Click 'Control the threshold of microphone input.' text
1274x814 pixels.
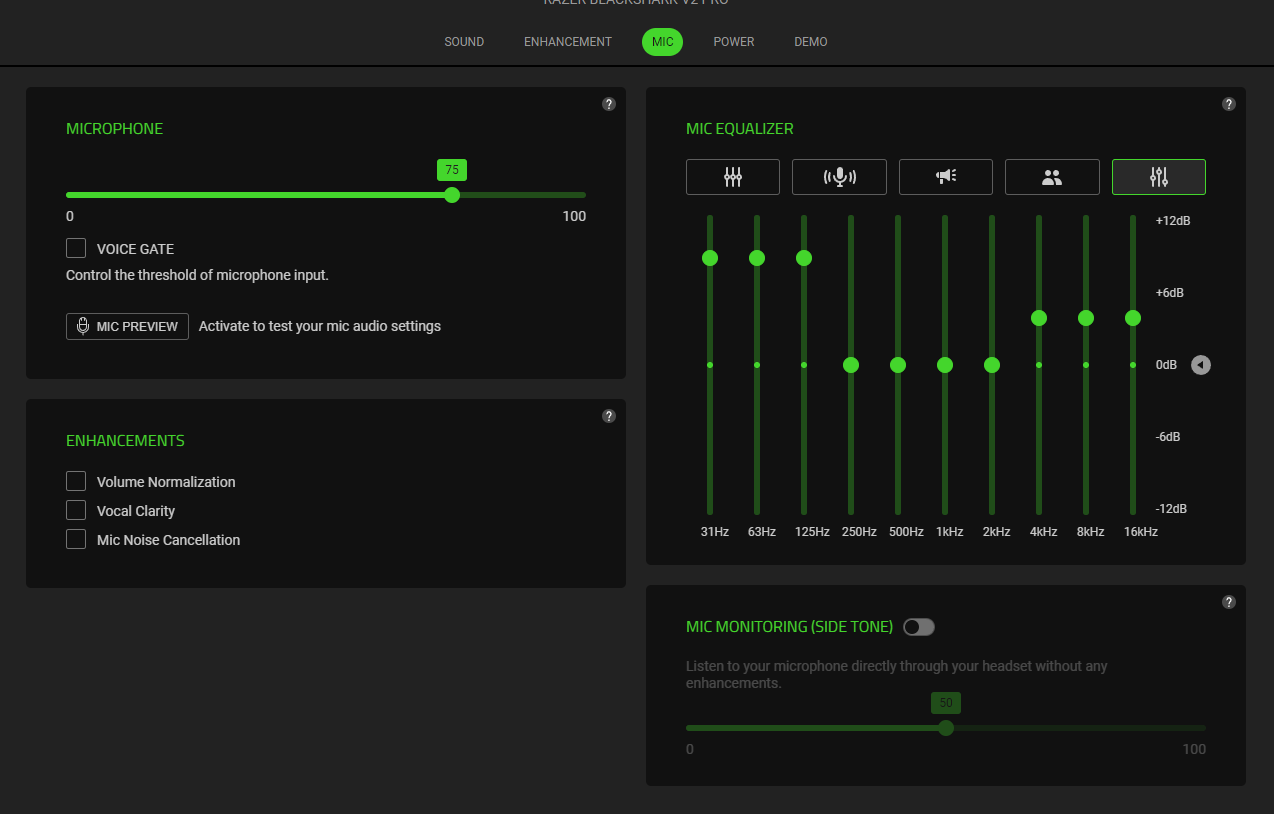pos(197,275)
